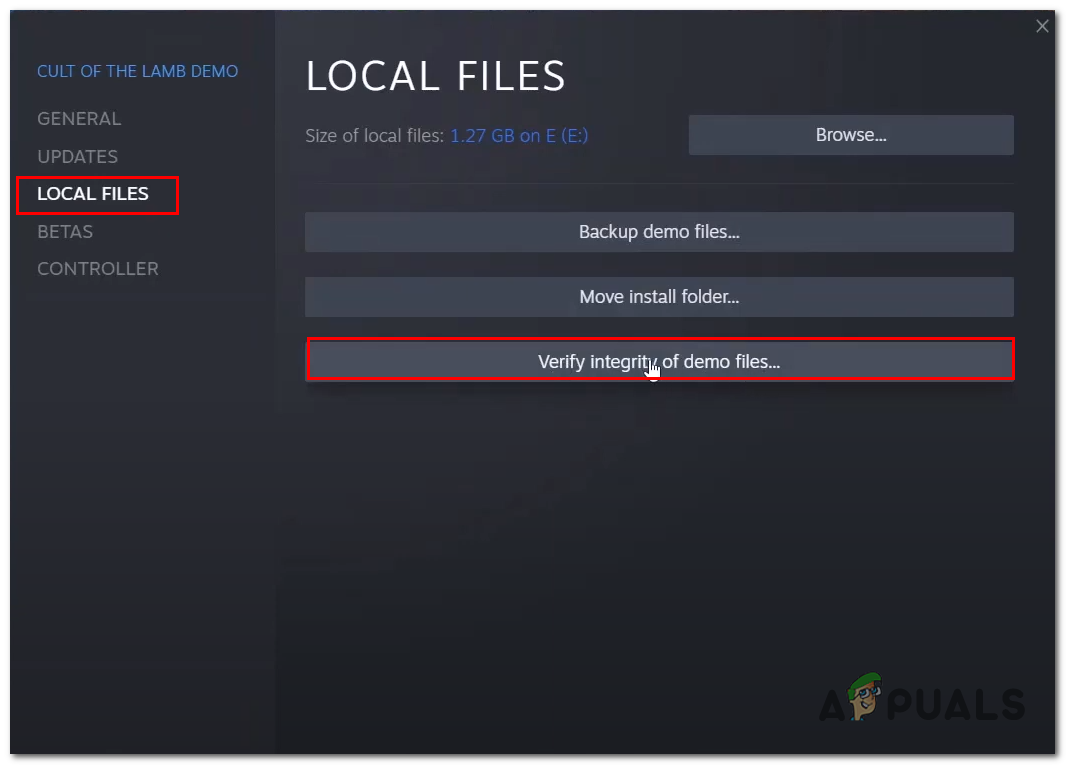1066x765 pixels.
Task: Choose Move install folder... button
Action: click(x=659, y=296)
